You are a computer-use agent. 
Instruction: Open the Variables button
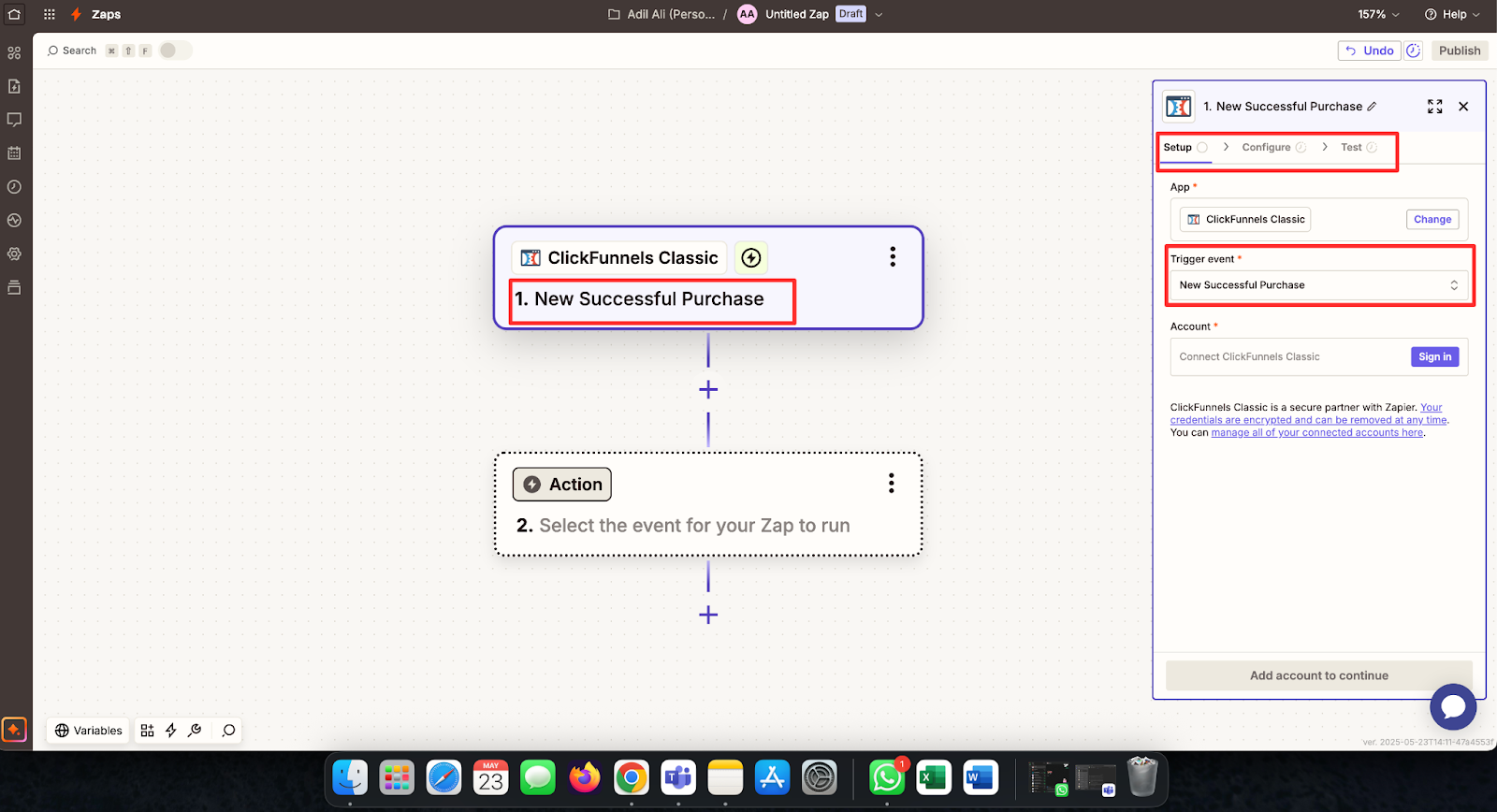[89, 731]
